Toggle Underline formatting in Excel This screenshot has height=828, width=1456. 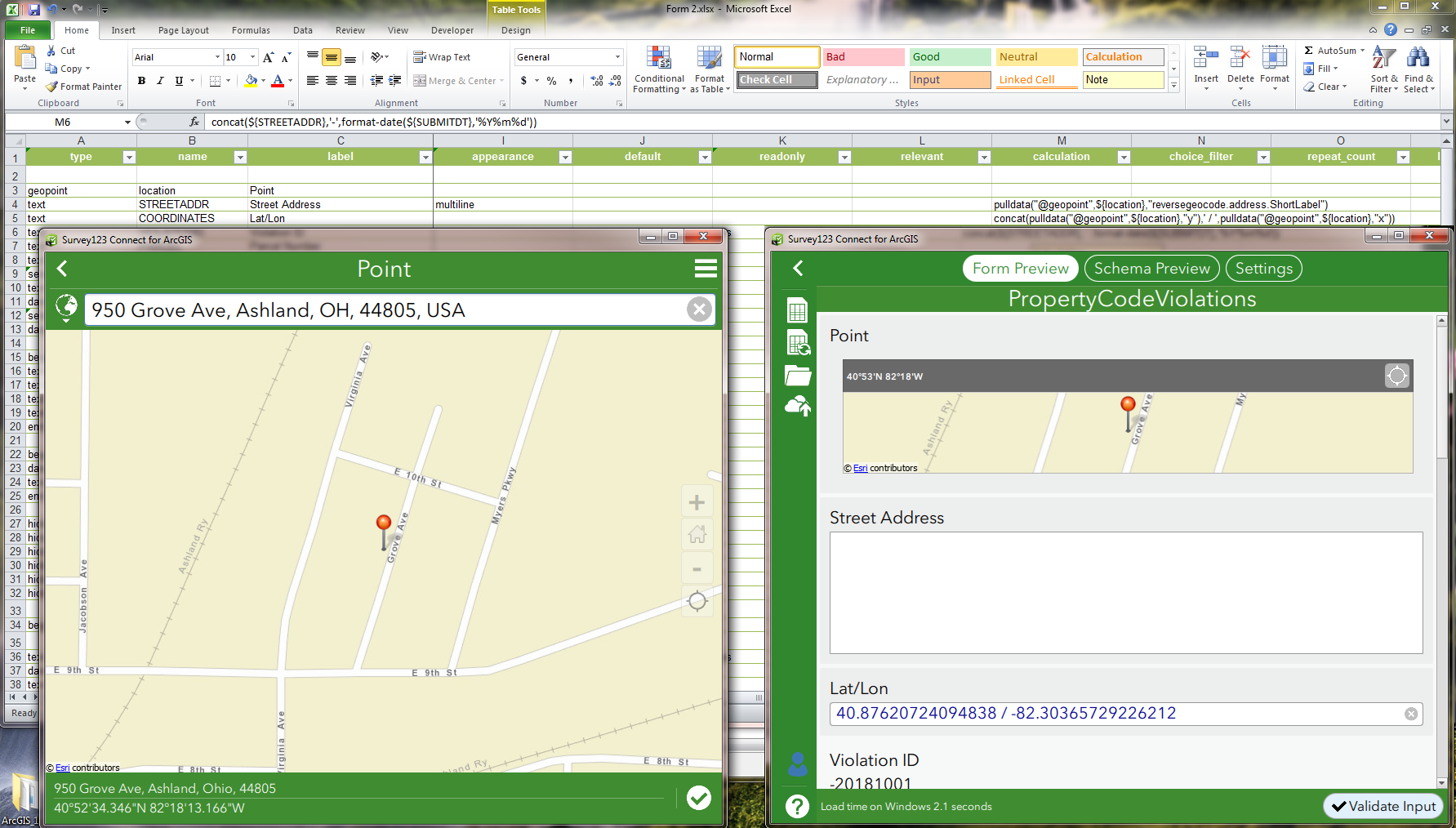click(179, 81)
